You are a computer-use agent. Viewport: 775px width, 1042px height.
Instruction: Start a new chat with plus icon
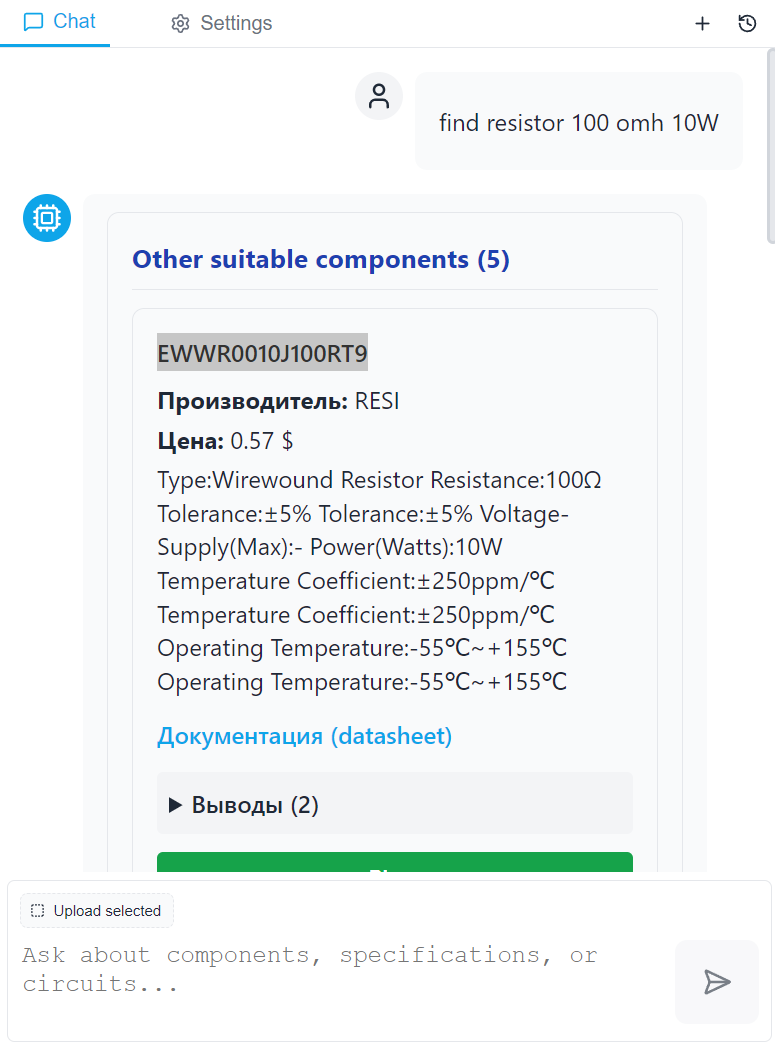(x=702, y=24)
